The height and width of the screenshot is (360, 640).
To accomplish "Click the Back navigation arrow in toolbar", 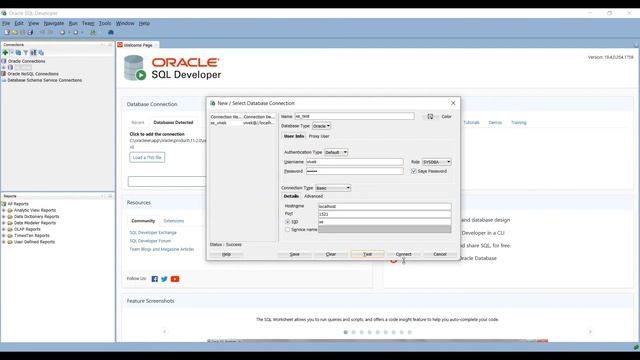I will (62, 32).
